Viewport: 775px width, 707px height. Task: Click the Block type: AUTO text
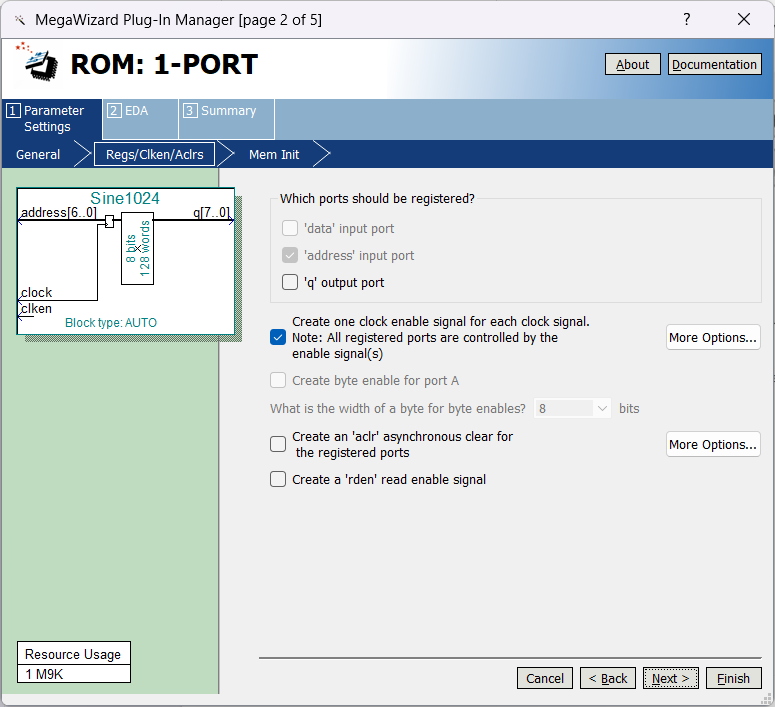(111, 323)
